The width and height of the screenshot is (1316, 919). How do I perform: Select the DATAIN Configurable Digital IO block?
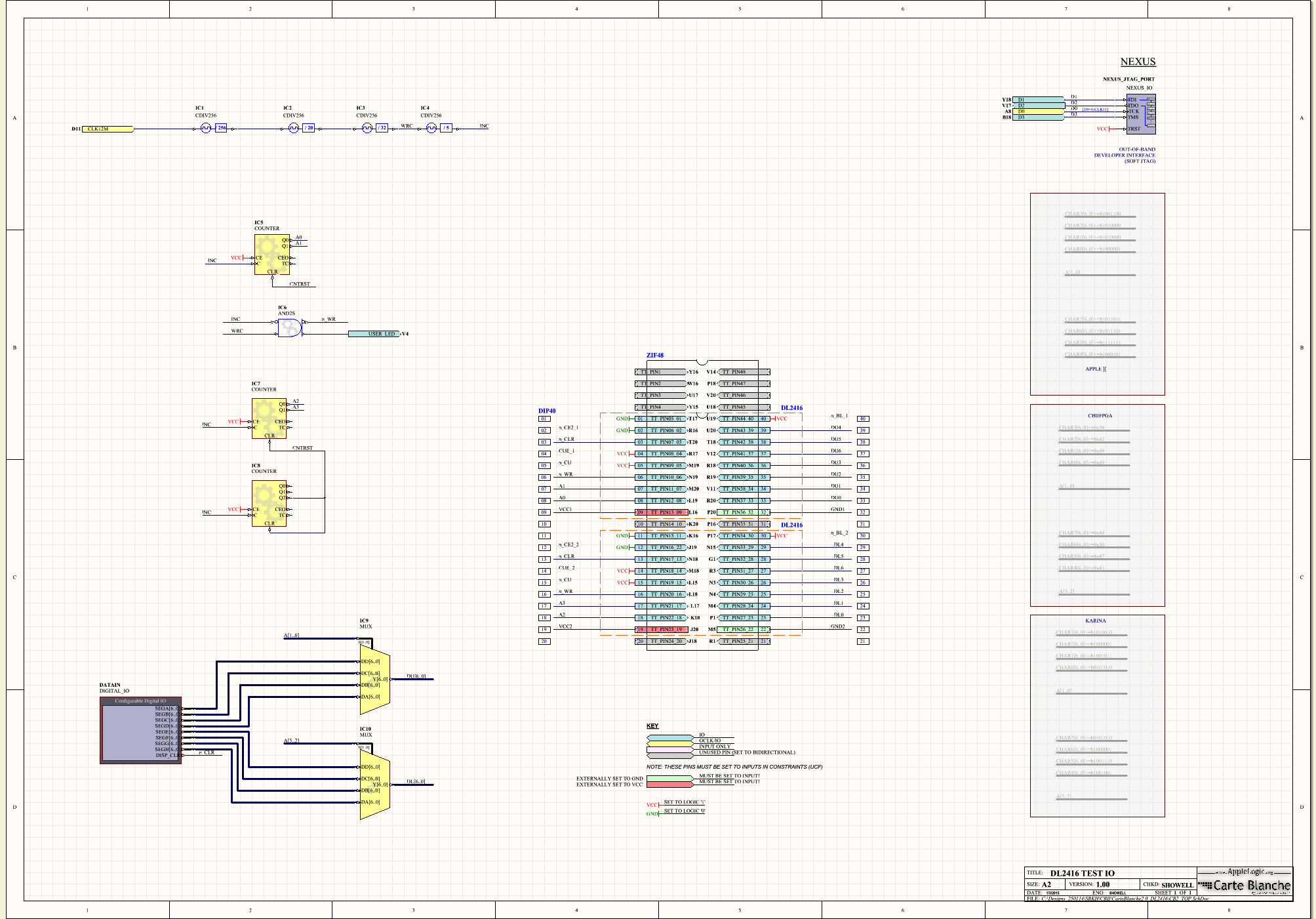coord(140,730)
